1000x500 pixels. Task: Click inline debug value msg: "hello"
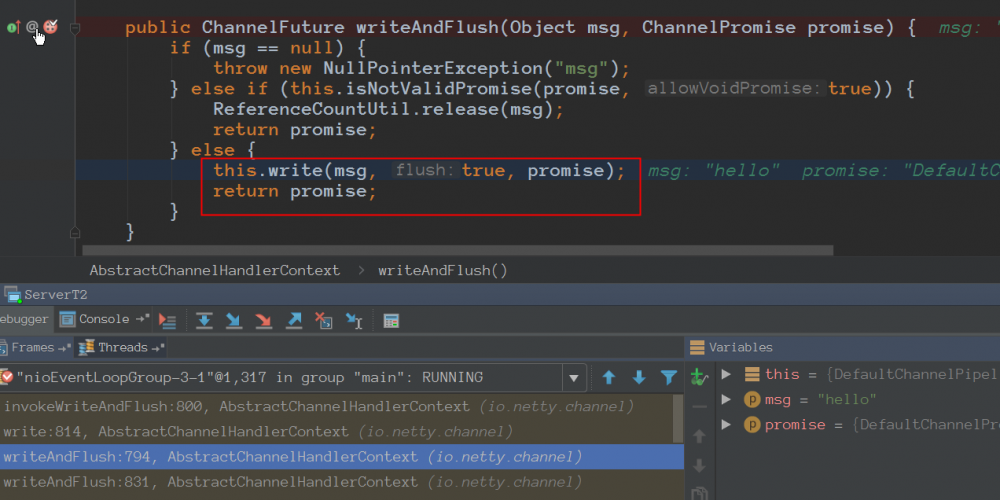pos(714,172)
